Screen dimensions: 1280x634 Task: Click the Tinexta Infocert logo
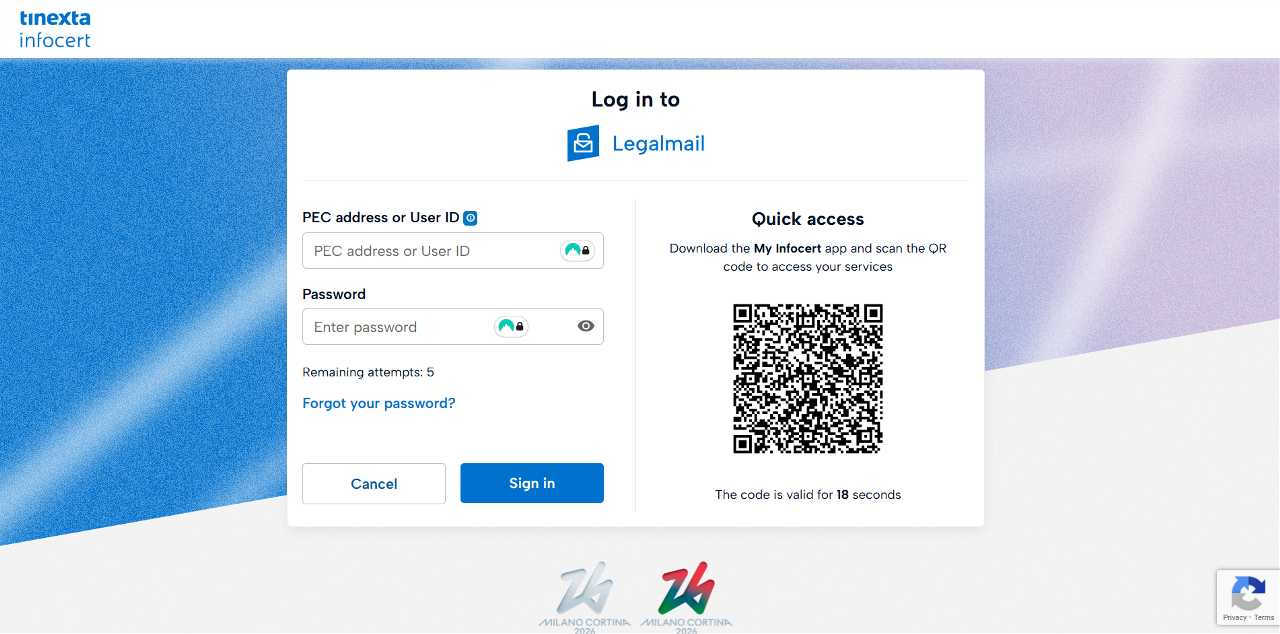pyautogui.click(x=55, y=29)
